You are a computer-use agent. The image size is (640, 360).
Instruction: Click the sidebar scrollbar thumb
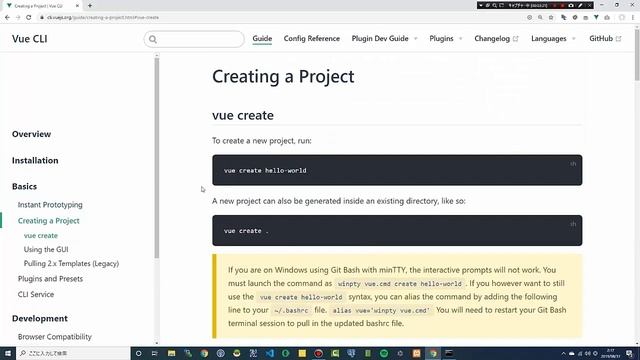coord(157,158)
